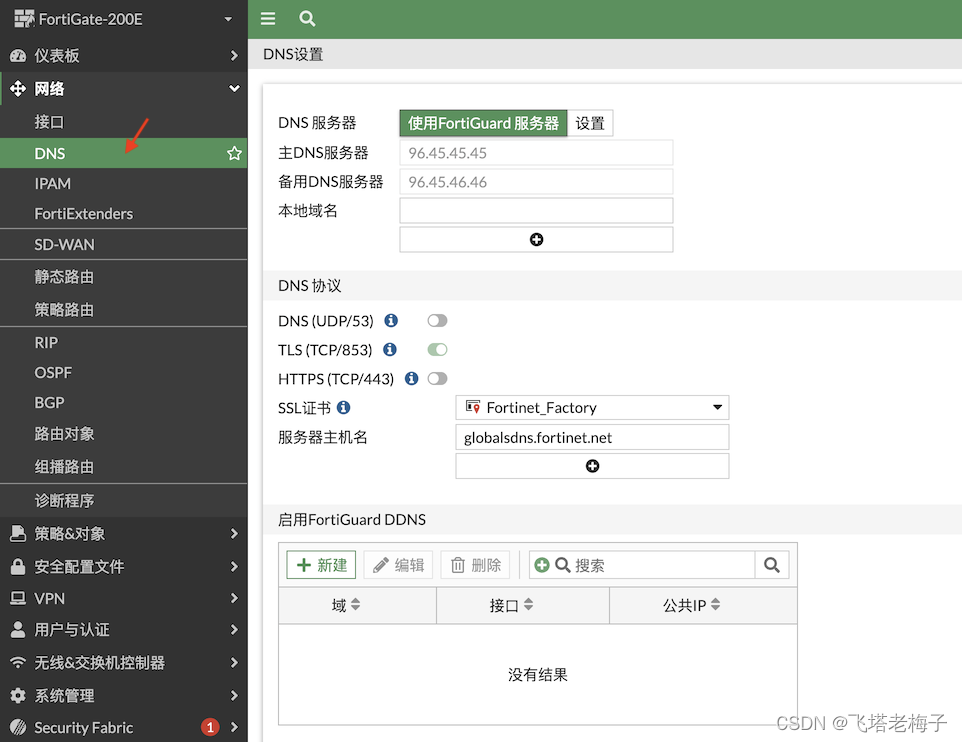962x742 pixels.
Task: Expand the 安全配置文件 chevron
Action: tap(234, 566)
